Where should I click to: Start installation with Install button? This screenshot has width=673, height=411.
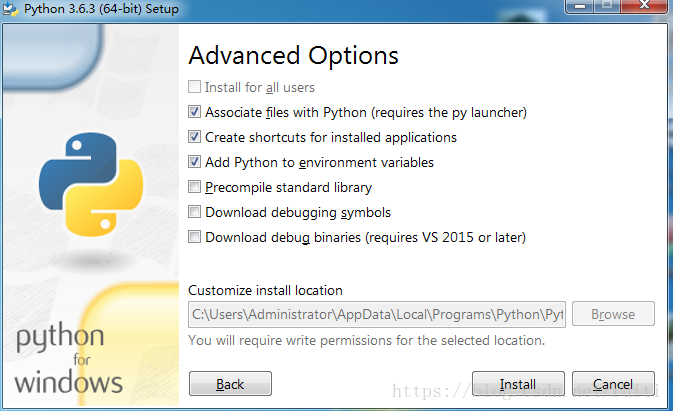518,384
